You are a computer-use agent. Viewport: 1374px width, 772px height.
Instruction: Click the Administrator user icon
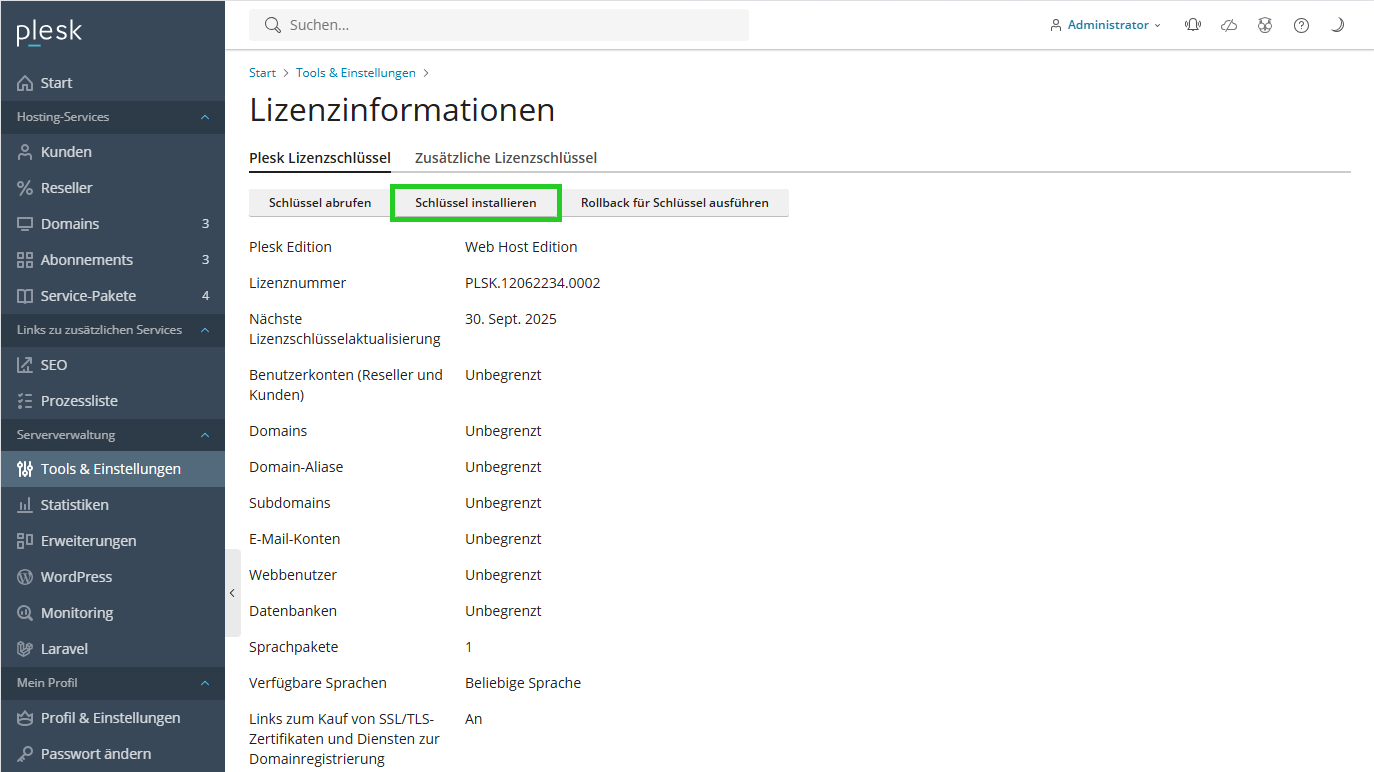click(1056, 25)
